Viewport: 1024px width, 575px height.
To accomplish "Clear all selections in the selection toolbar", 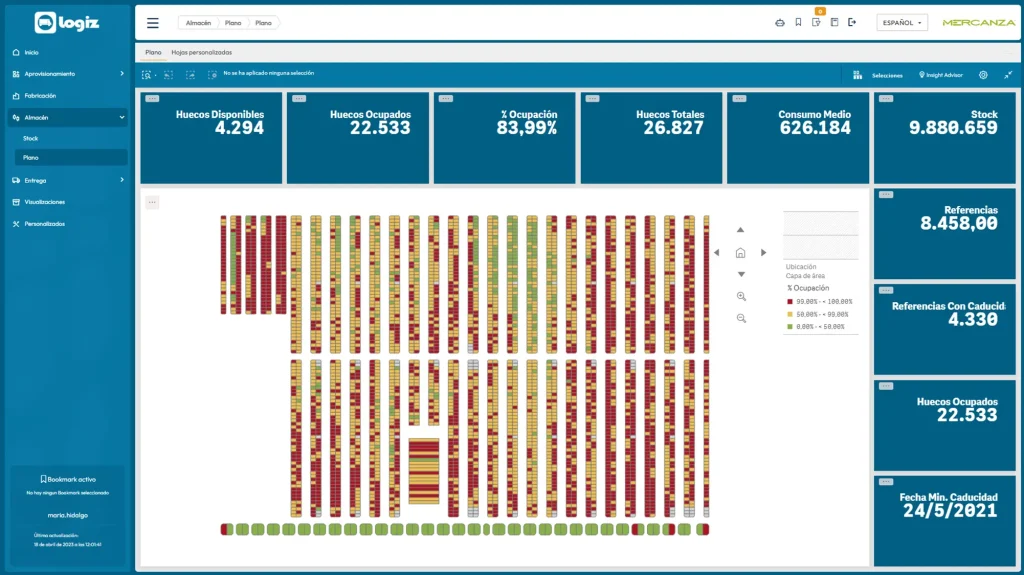I will click(212, 75).
